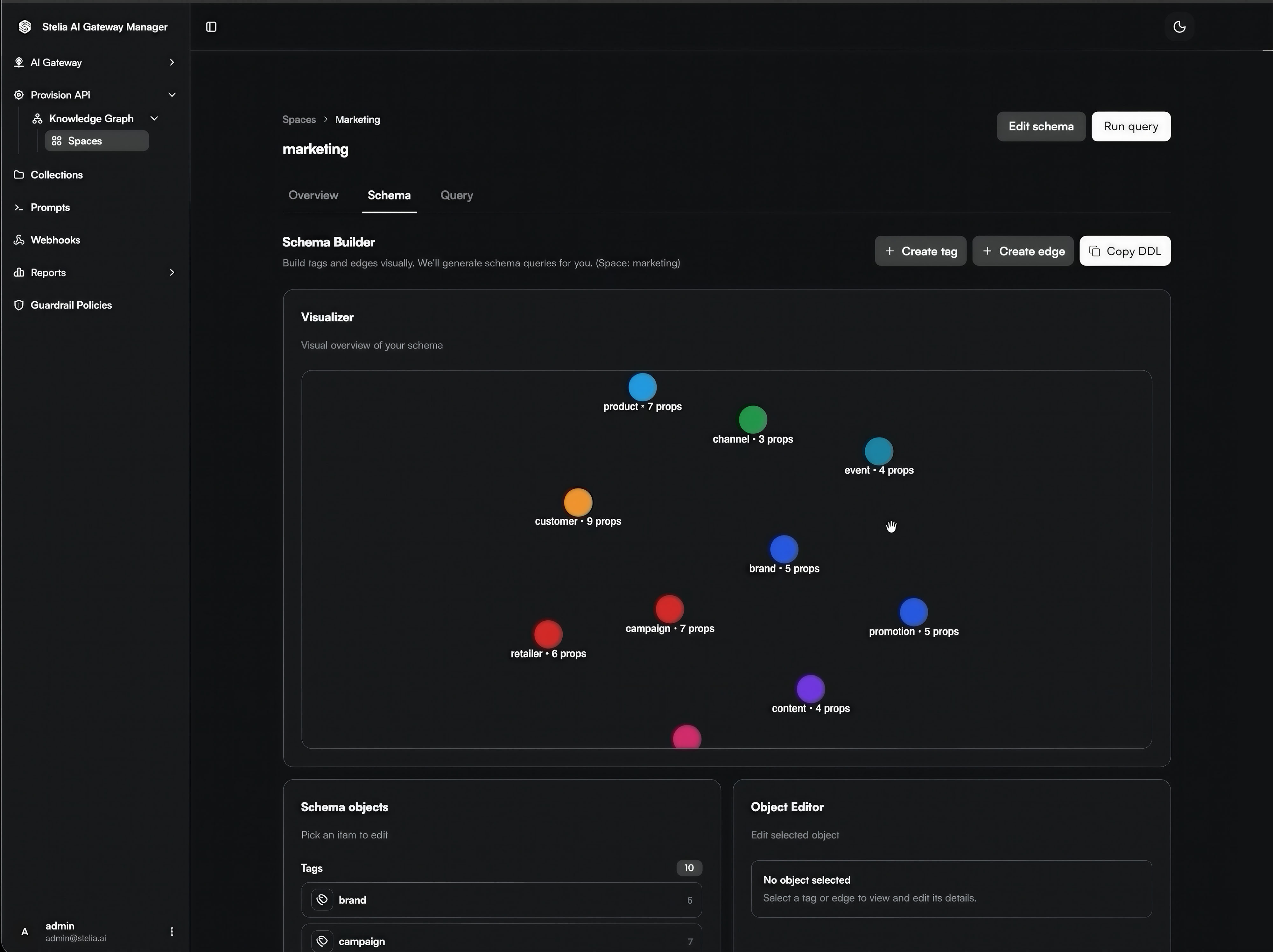Expand the AI Gateway menu chevron

point(172,62)
